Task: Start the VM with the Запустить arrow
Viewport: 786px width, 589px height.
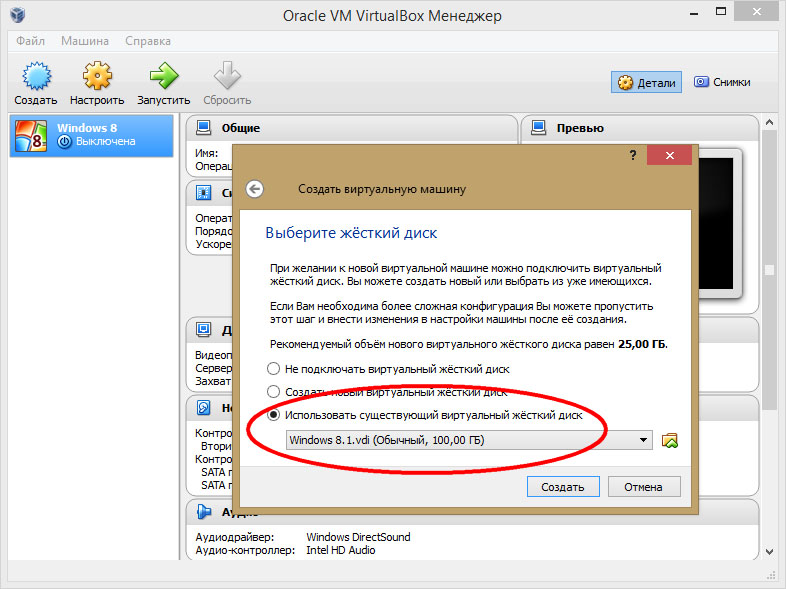Action: click(164, 76)
